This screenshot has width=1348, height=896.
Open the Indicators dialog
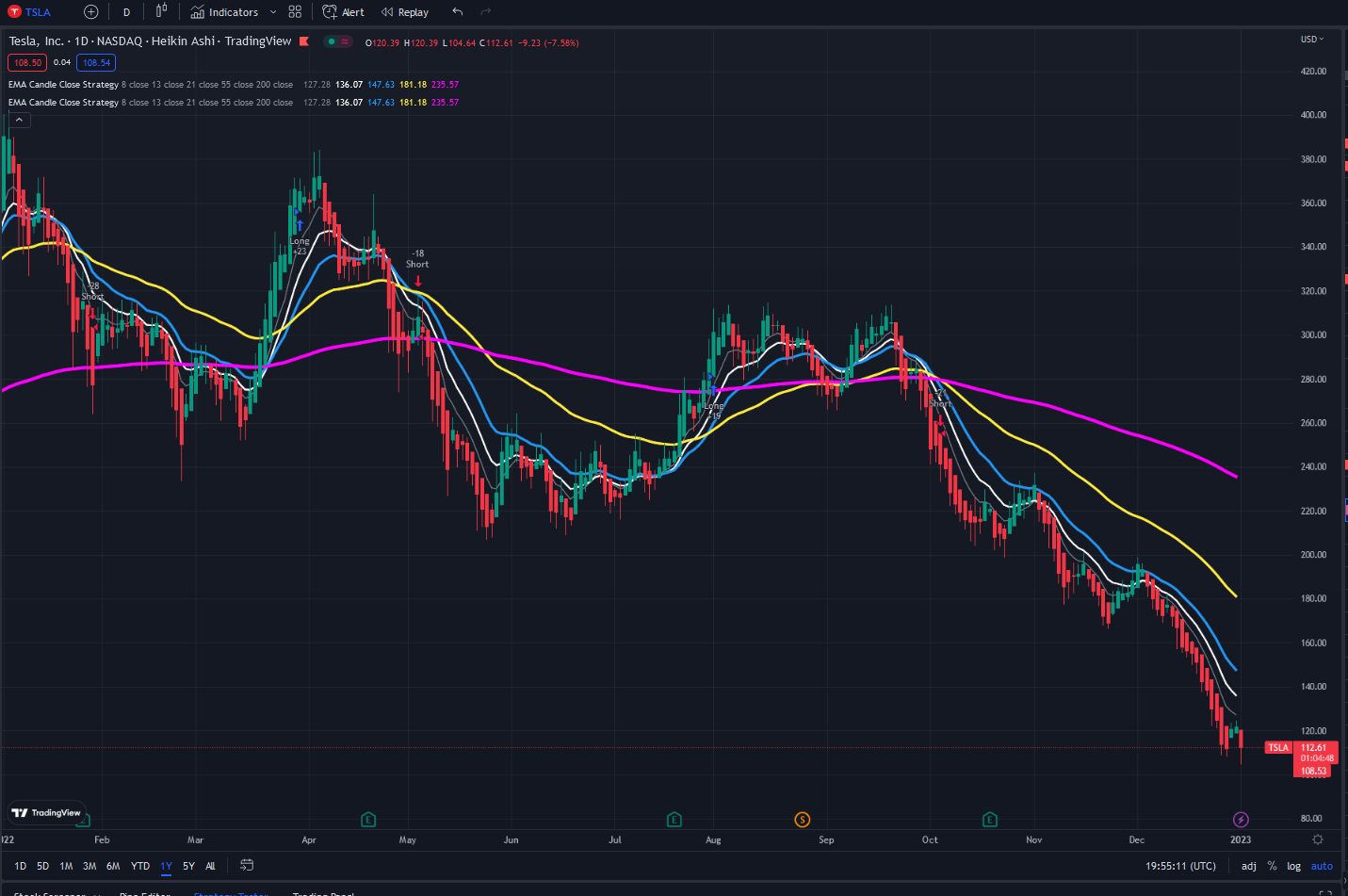click(224, 12)
